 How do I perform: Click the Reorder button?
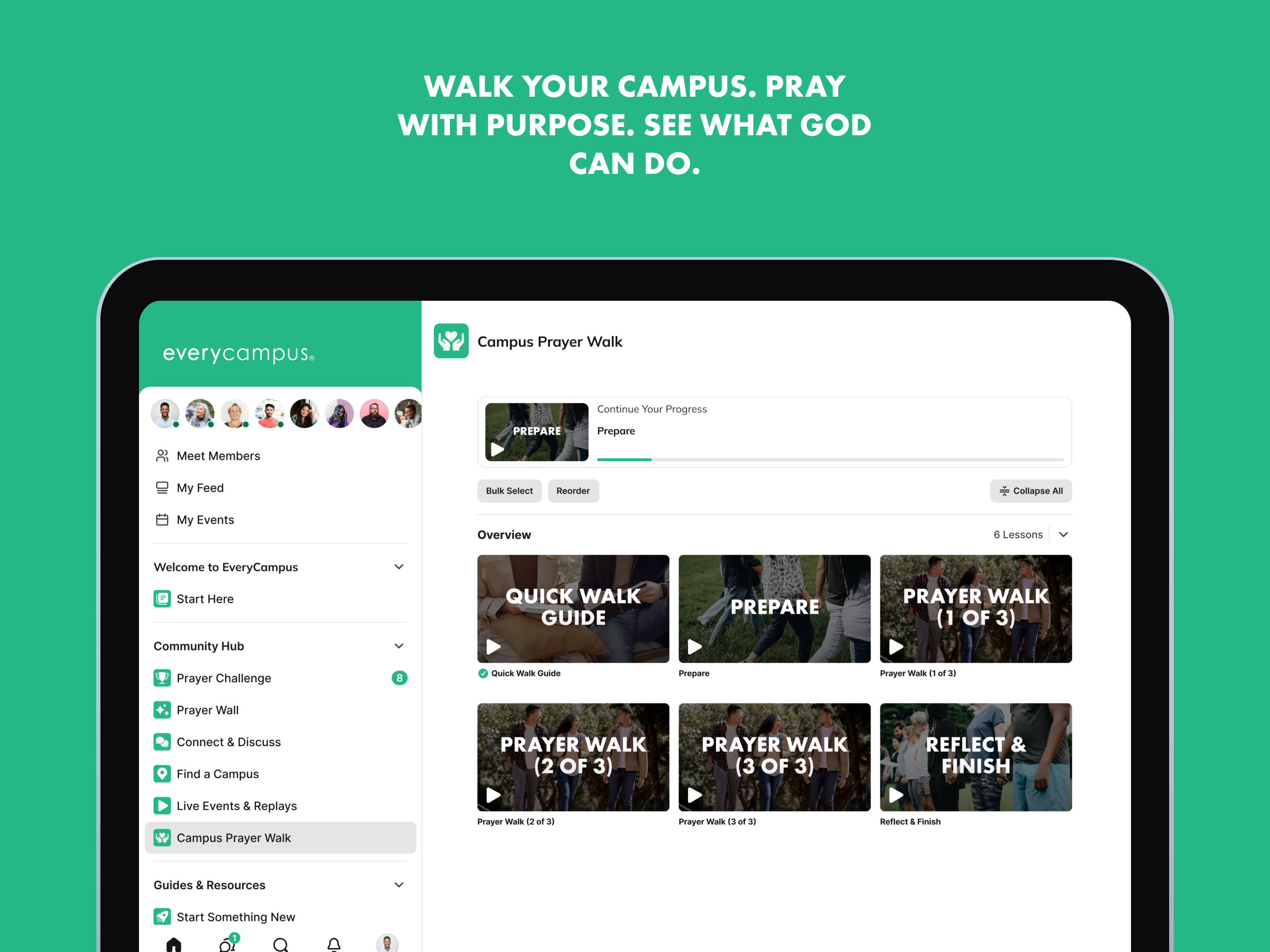(x=573, y=491)
